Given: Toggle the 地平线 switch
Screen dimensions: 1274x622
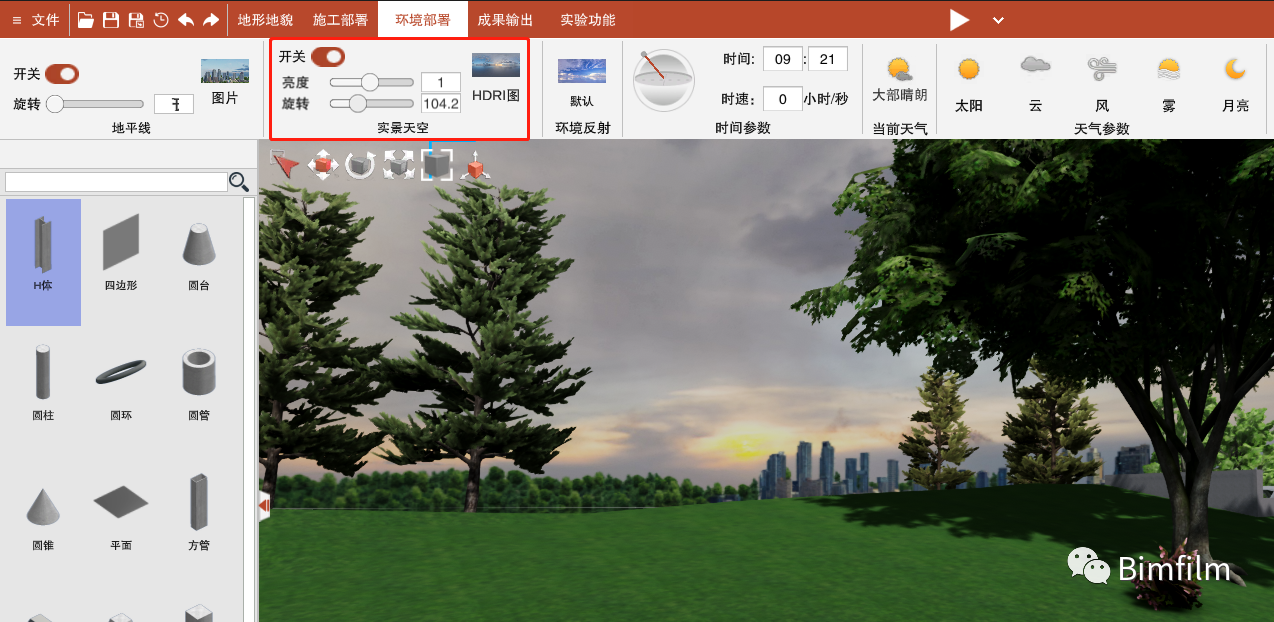Looking at the screenshot, I should (x=61, y=74).
